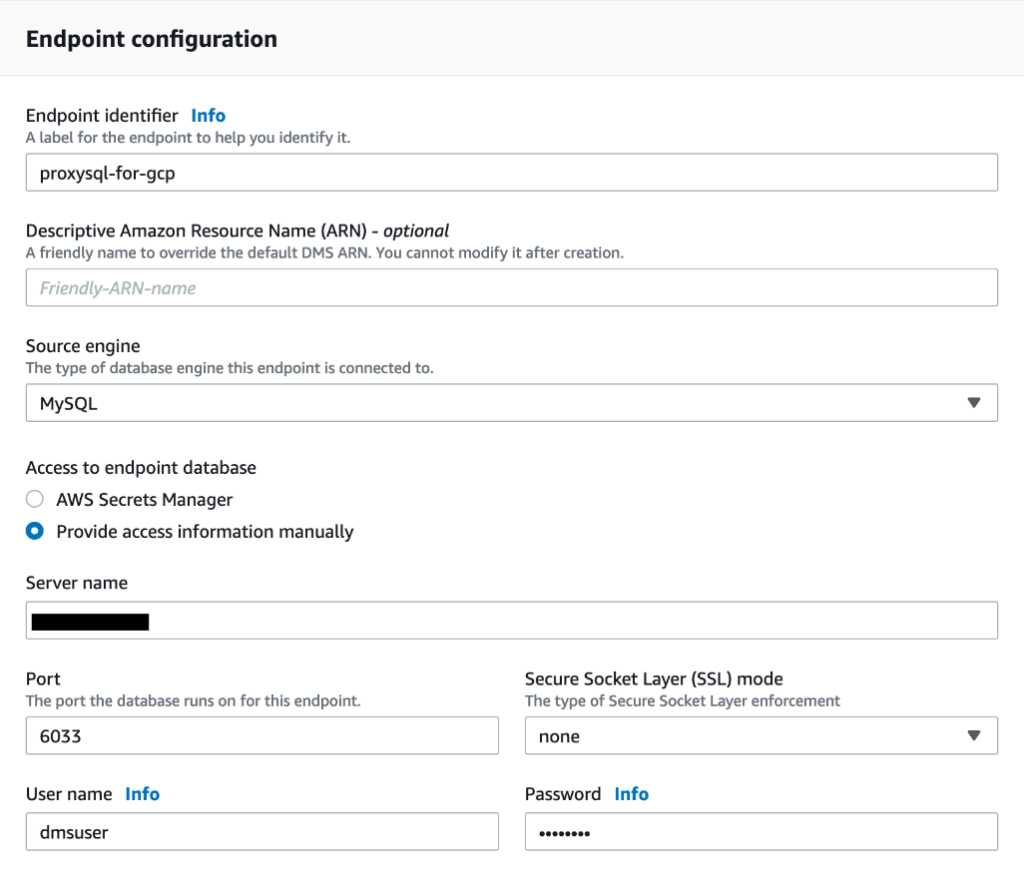Choose MySQL from the Source engine combo box
Screen dimensions: 1024x877
(x=512, y=402)
